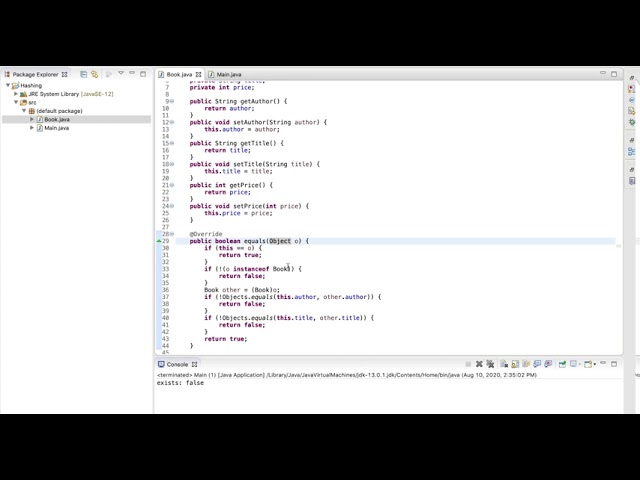Image resolution: width=640 pixels, height=480 pixels.
Task: Click the Open Console icon
Action: [x=588, y=364]
